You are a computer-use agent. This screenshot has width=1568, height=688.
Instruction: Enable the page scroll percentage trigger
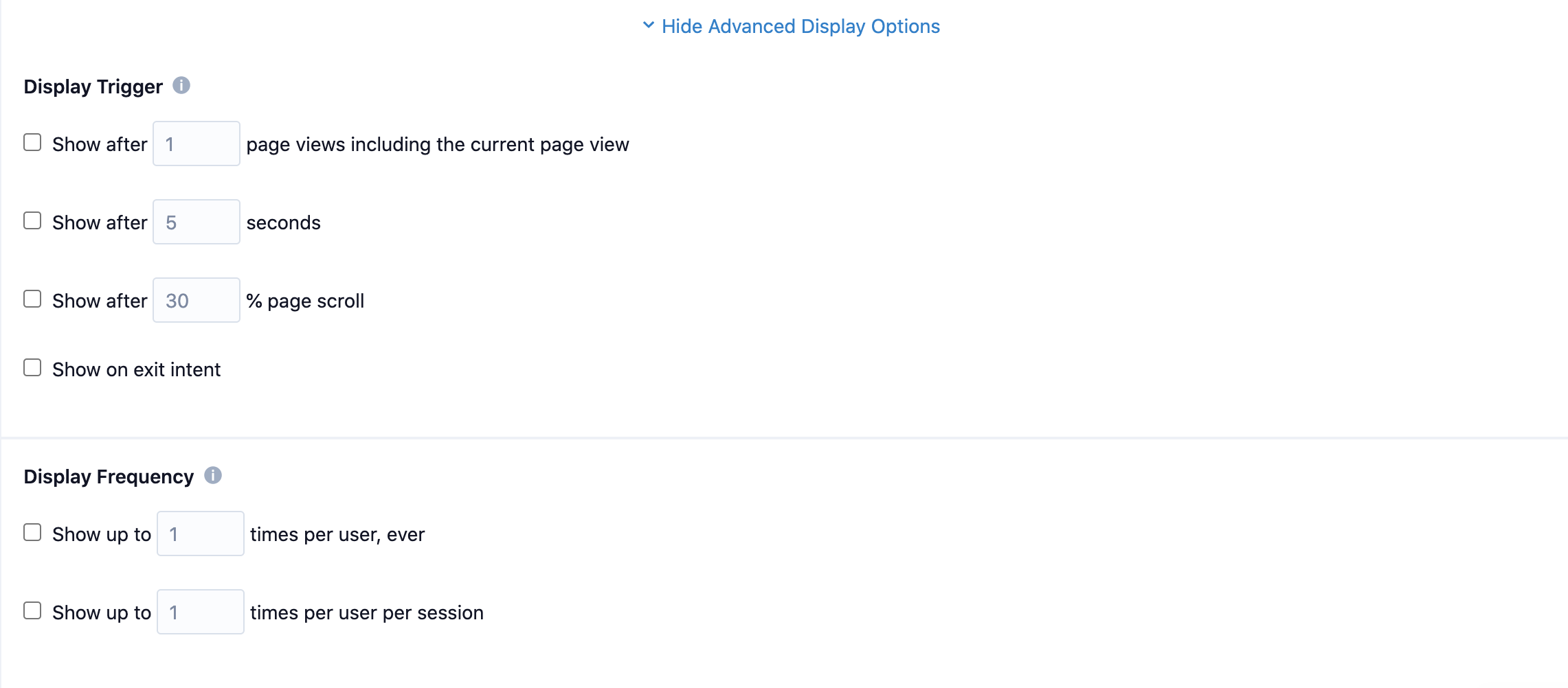(32, 298)
